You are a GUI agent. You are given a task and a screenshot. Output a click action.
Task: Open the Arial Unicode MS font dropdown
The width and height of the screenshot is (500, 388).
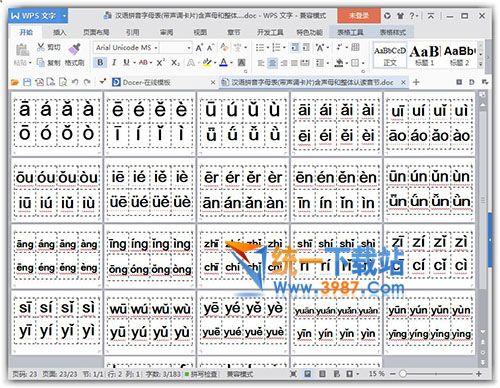(126, 48)
